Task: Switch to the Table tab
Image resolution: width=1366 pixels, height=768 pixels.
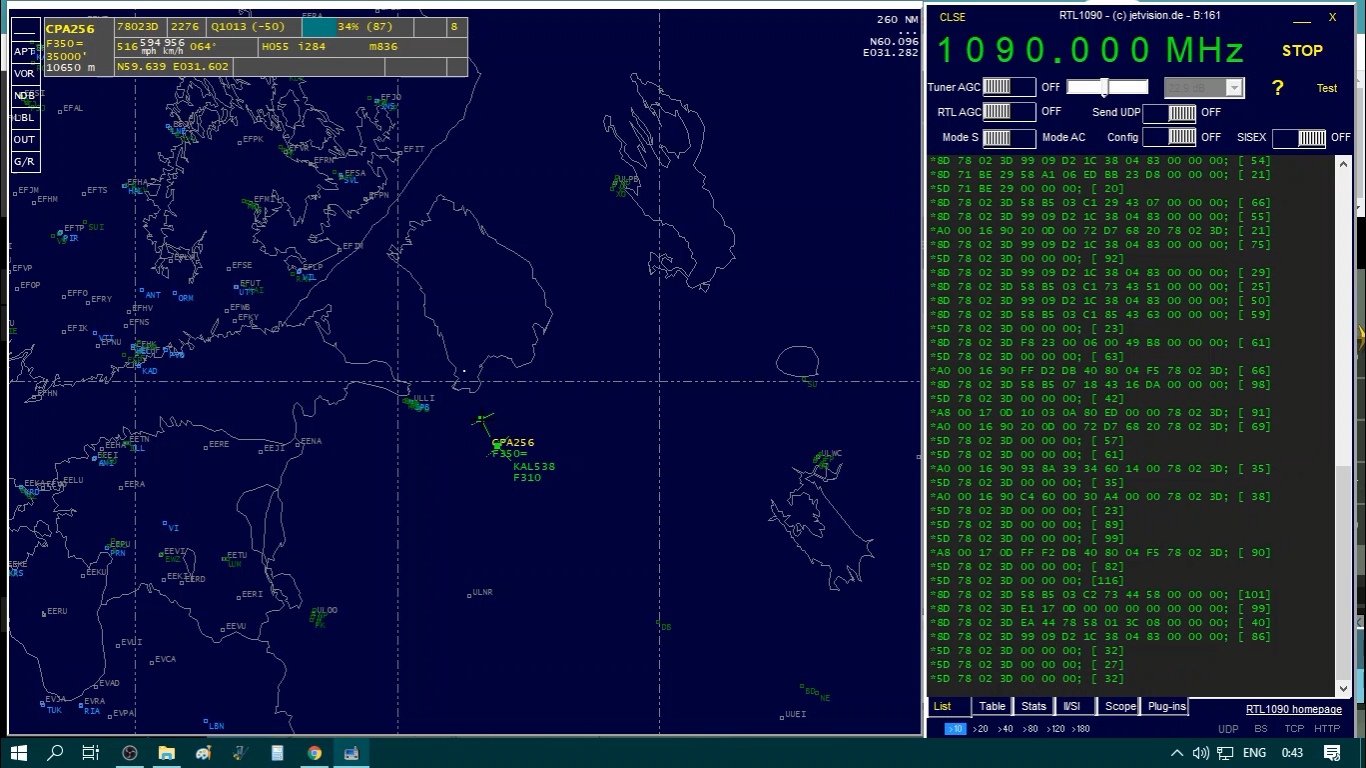Action: pyautogui.click(x=992, y=706)
